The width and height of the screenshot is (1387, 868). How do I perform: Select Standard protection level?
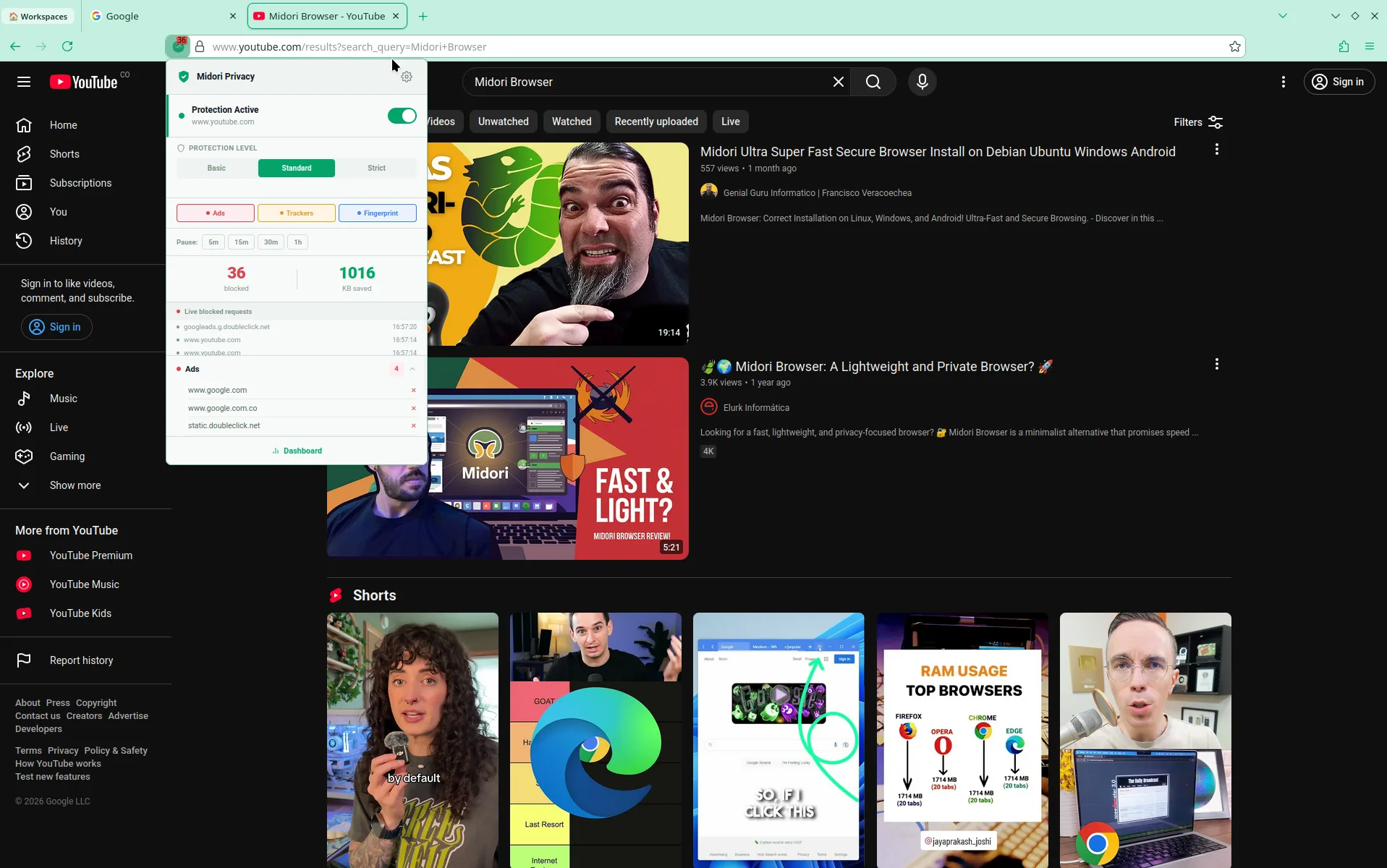click(x=297, y=168)
